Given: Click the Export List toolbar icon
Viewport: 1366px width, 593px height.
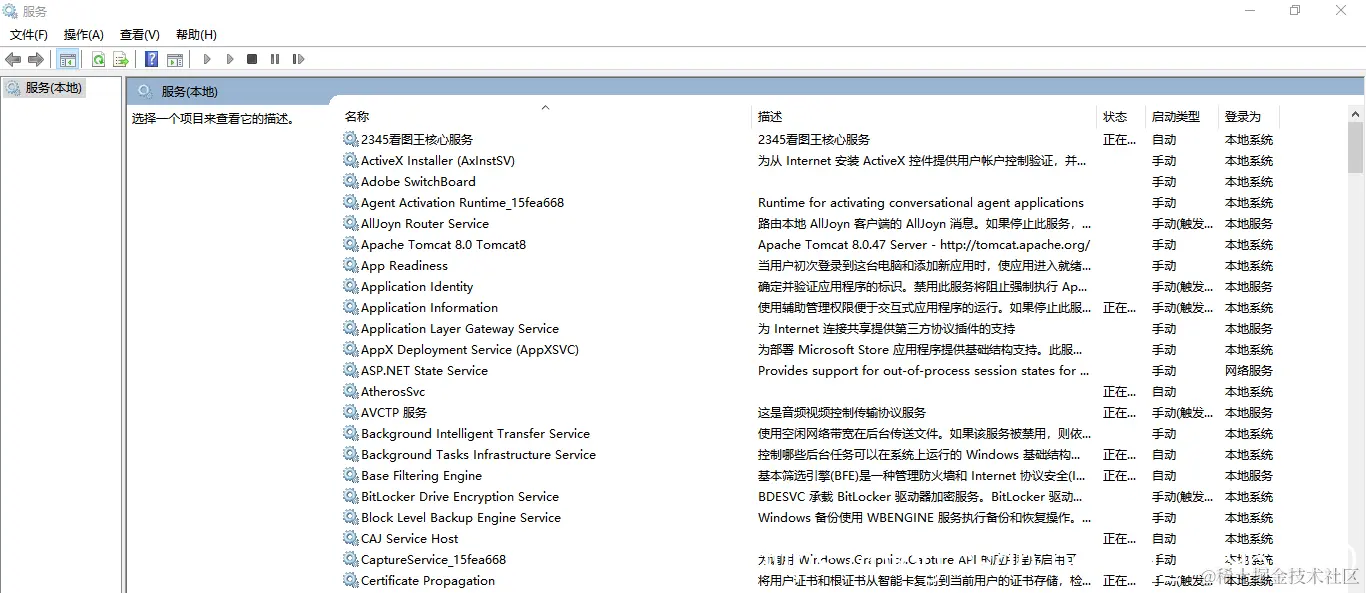Looking at the screenshot, I should point(120,59).
